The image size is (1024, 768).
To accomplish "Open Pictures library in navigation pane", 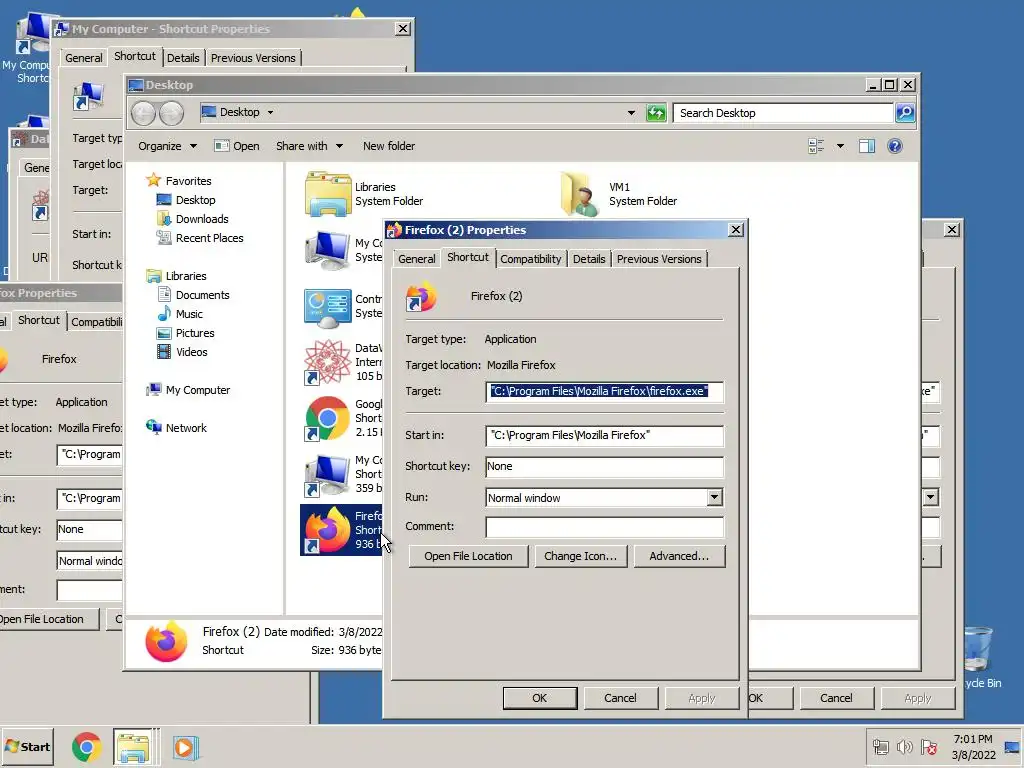I will (x=185, y=332).
